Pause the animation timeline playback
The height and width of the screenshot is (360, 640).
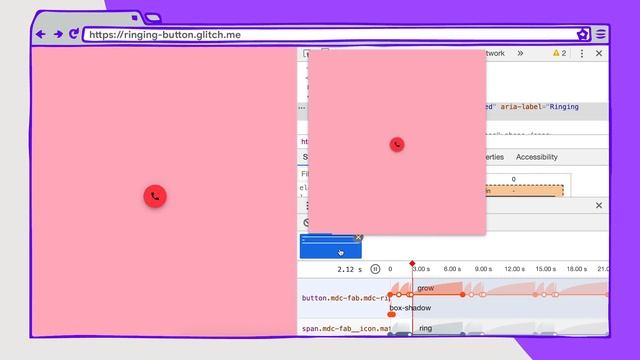point(375,269)
